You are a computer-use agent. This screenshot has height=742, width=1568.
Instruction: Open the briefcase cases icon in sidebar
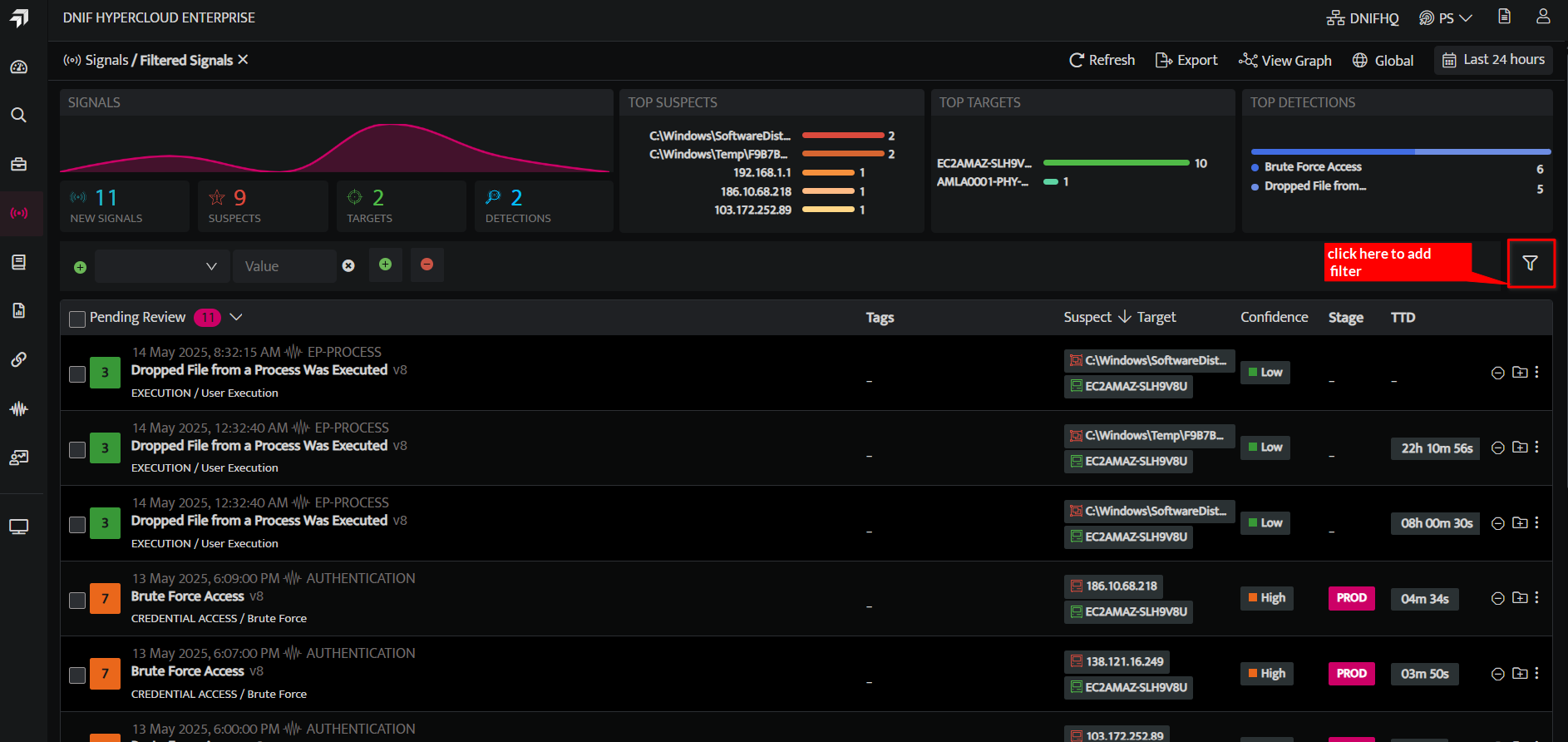19,164
